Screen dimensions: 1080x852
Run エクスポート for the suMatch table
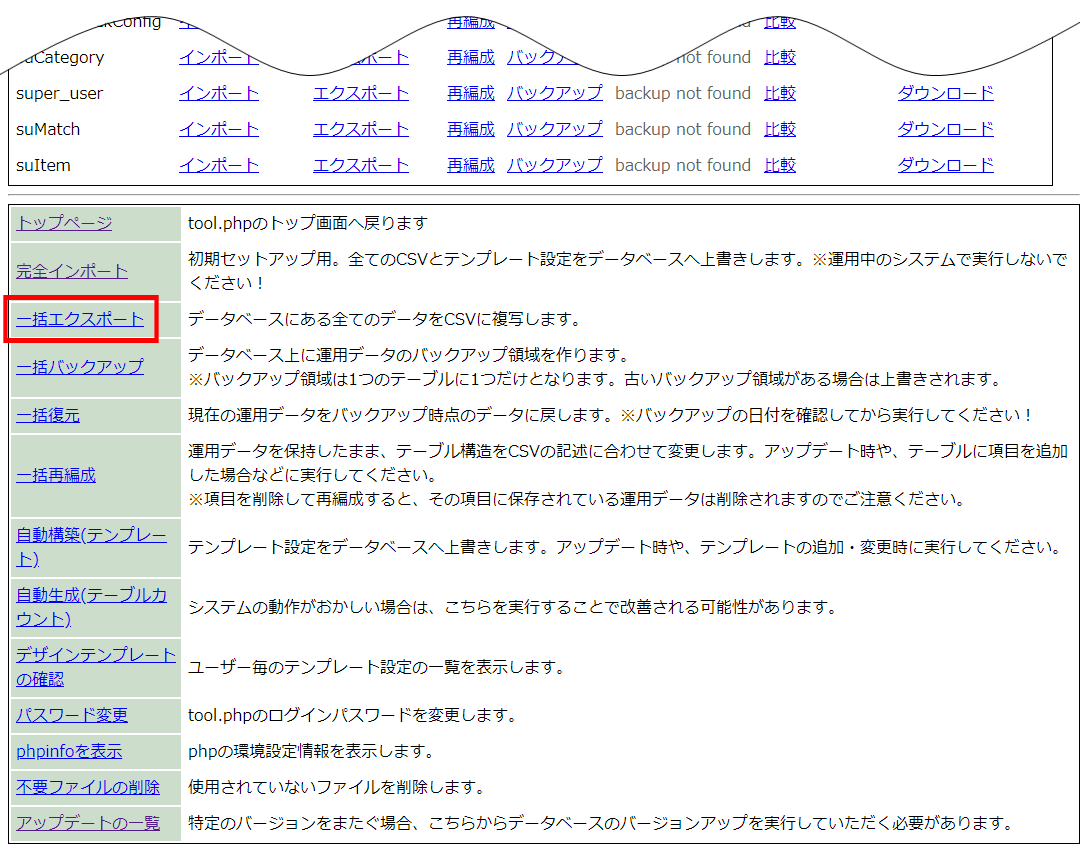pos(360,129)
